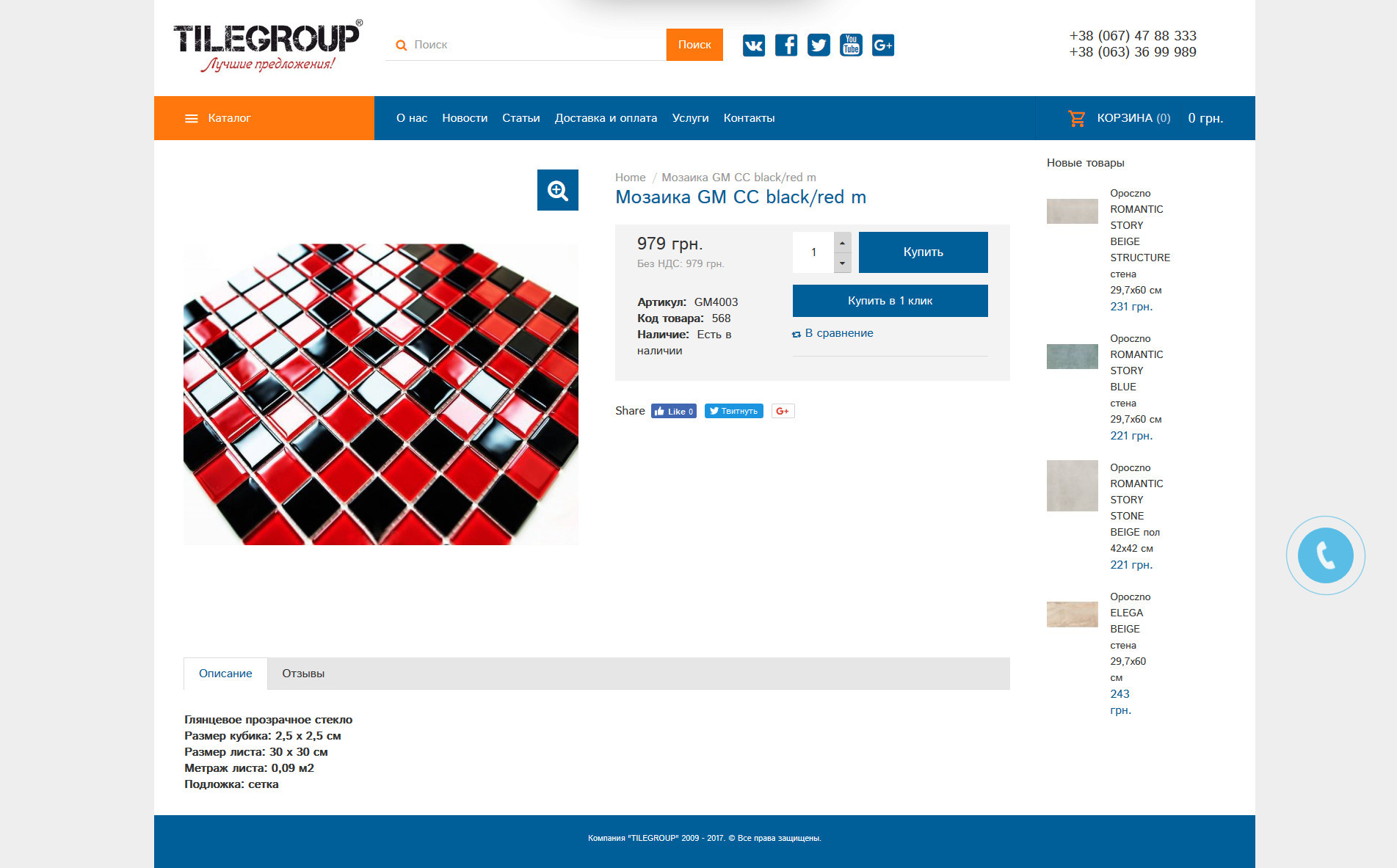
Task: Switch to the Отзывы tab
Action: coord(303,674)
